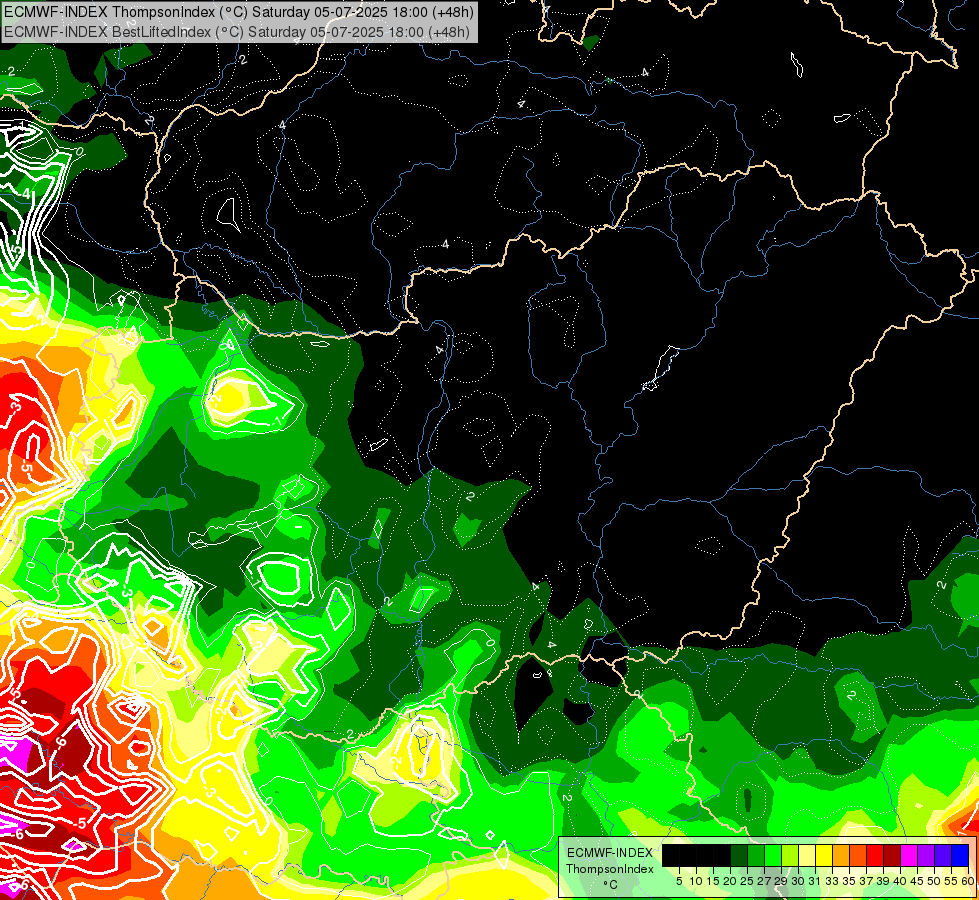
Task: Pick the magenta 40–45 legend swatch
Action: click(909, 855)
